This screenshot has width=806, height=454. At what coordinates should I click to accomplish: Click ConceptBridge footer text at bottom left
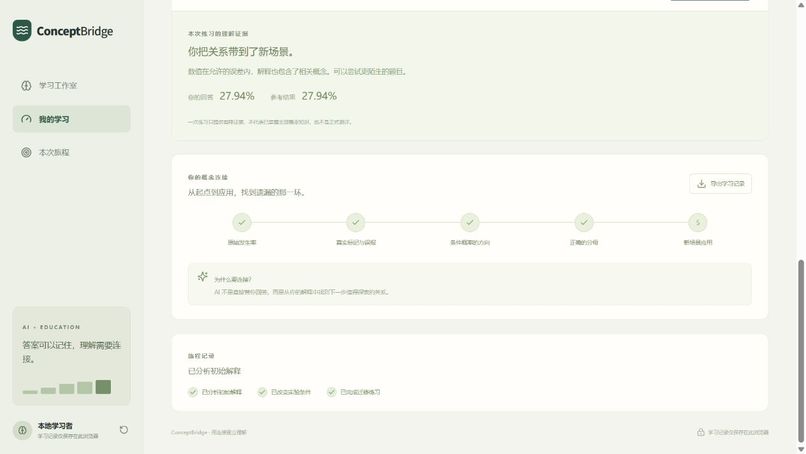(x=209, y=432)
